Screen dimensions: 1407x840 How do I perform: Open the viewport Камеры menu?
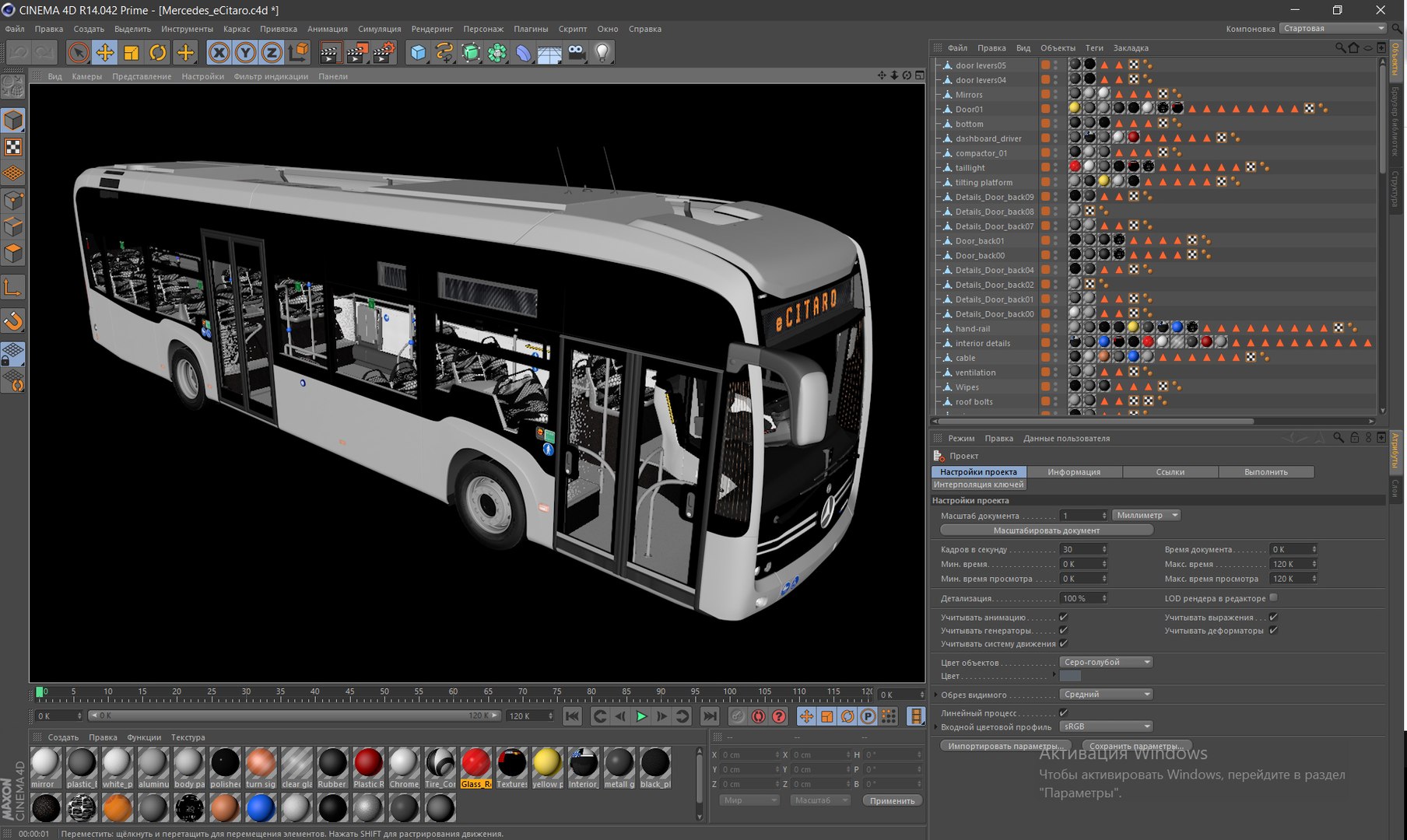(87, 76)
